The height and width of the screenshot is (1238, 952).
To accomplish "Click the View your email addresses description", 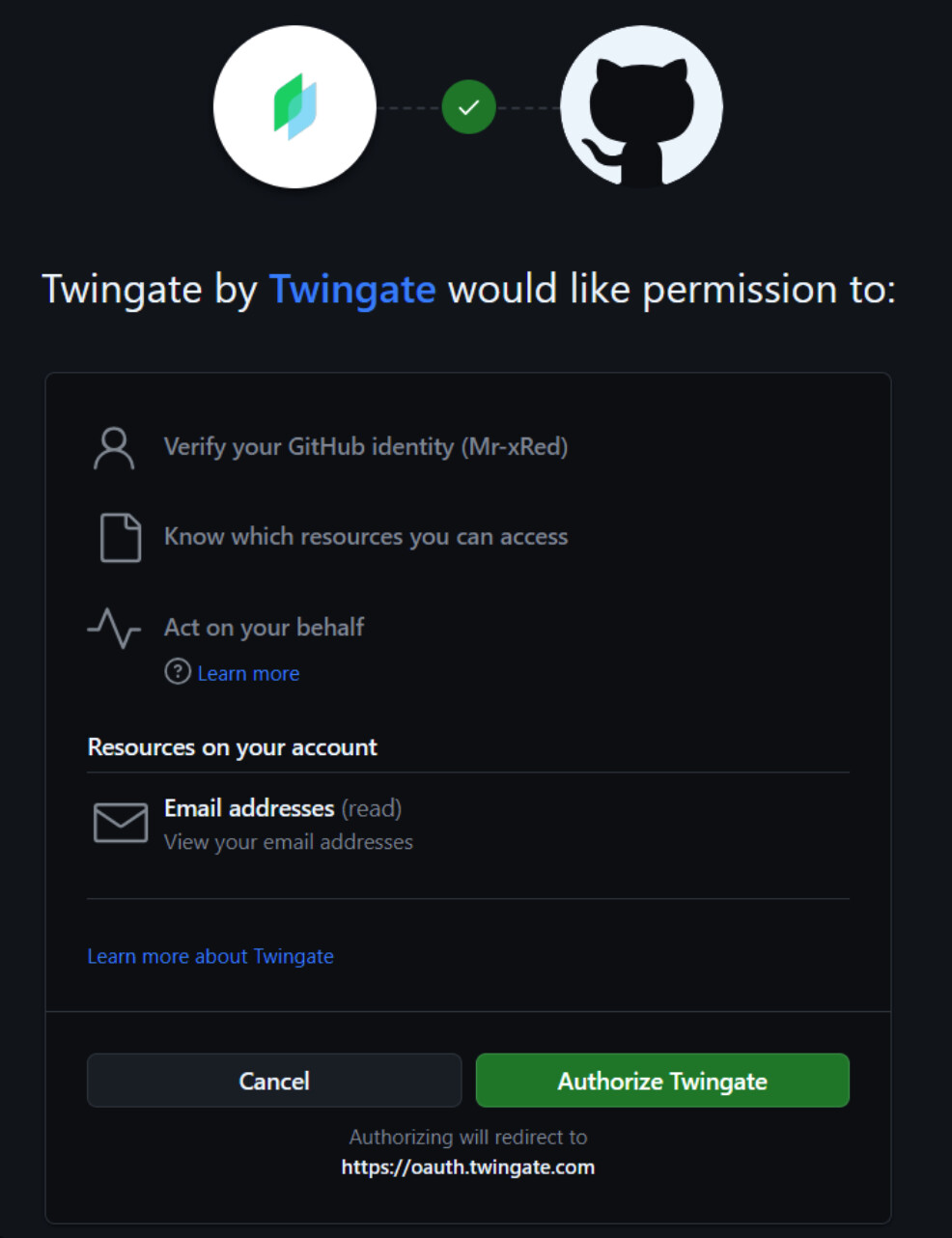I will coord(288,842).
